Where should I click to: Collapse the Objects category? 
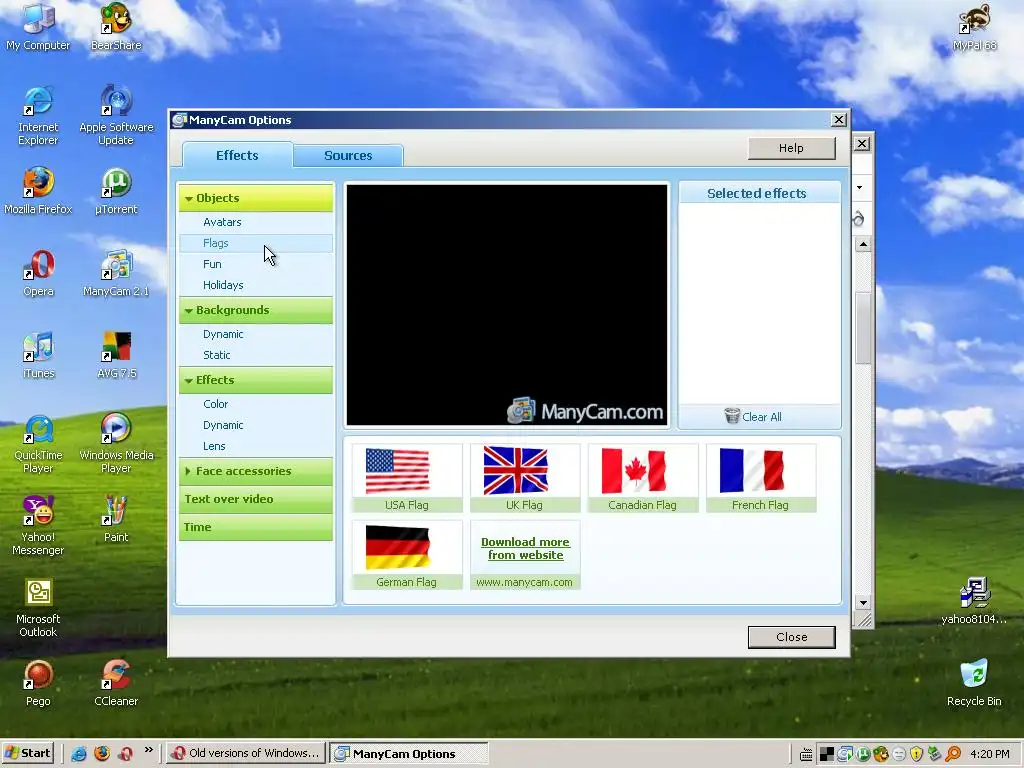[255, 198]
